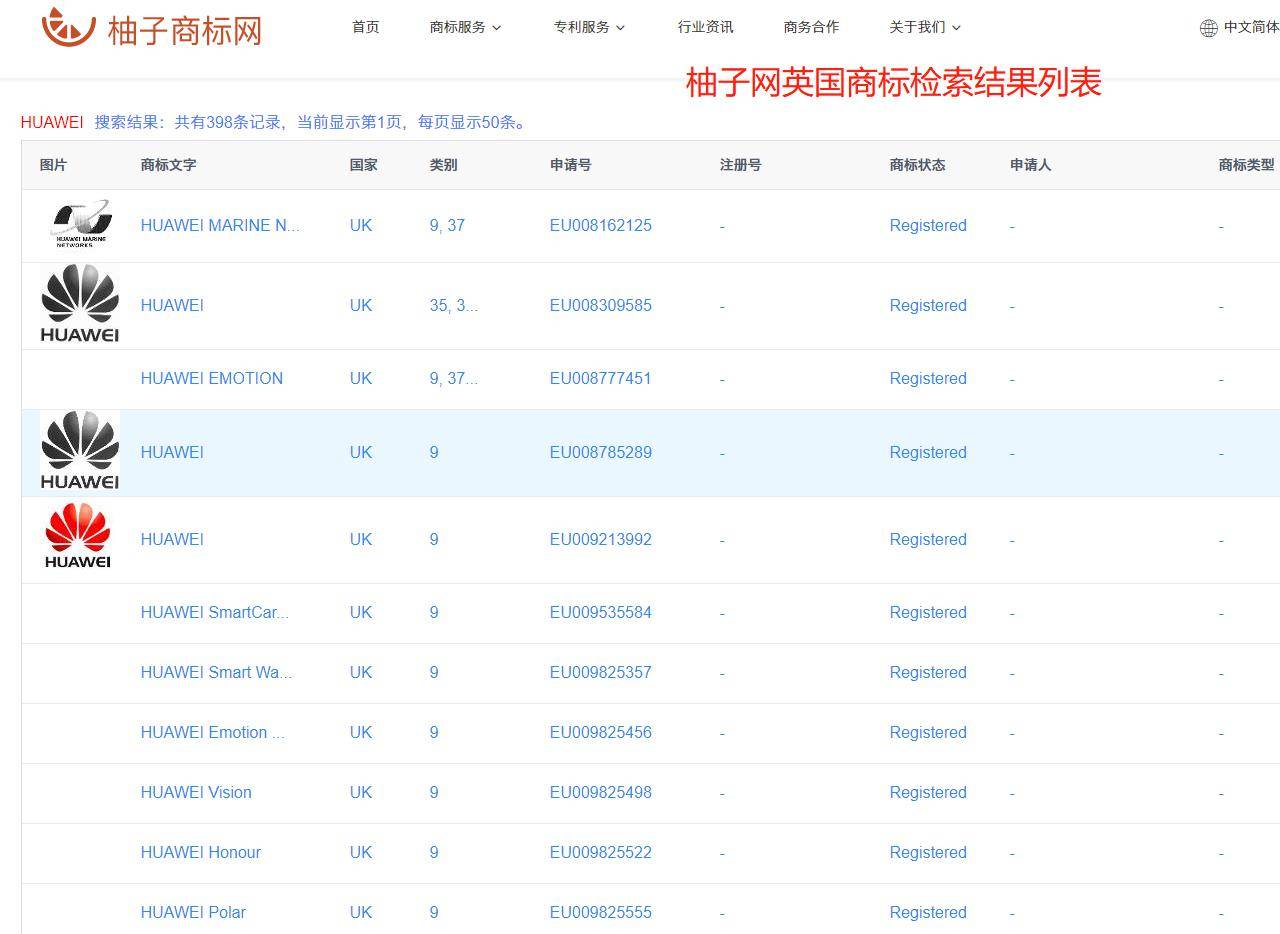Click the HUAWEI text link in row EU008785289
This screenshot has height=934, width=1280.
(172, 452)
